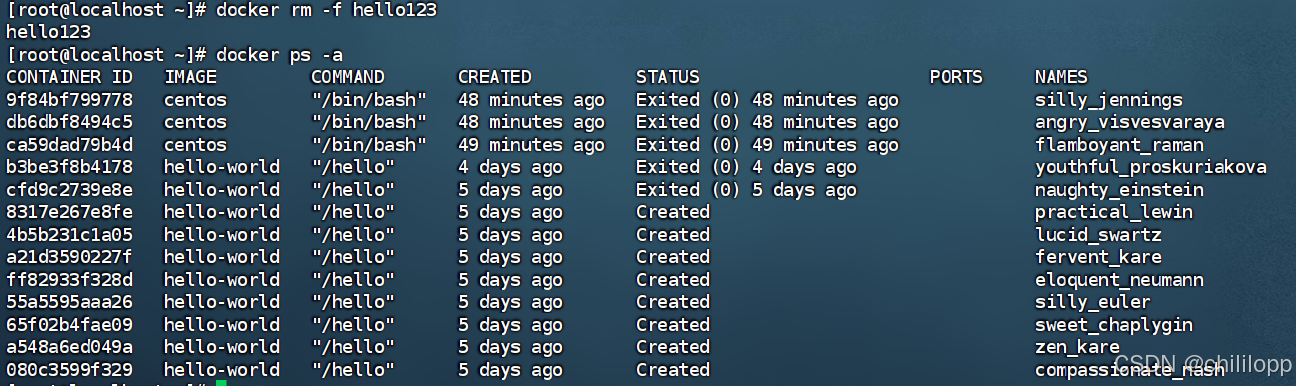Click the name flamboyant_raman
The height and width of the screenshot is (386, 1296).
tap(1119, 145)
